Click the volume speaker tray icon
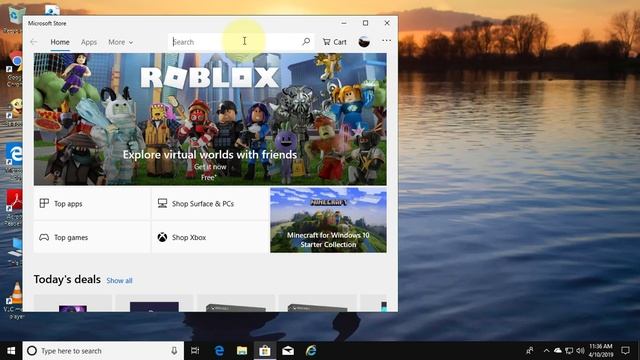Viewport: 640px width, 360px height. [x=580, y=351]
